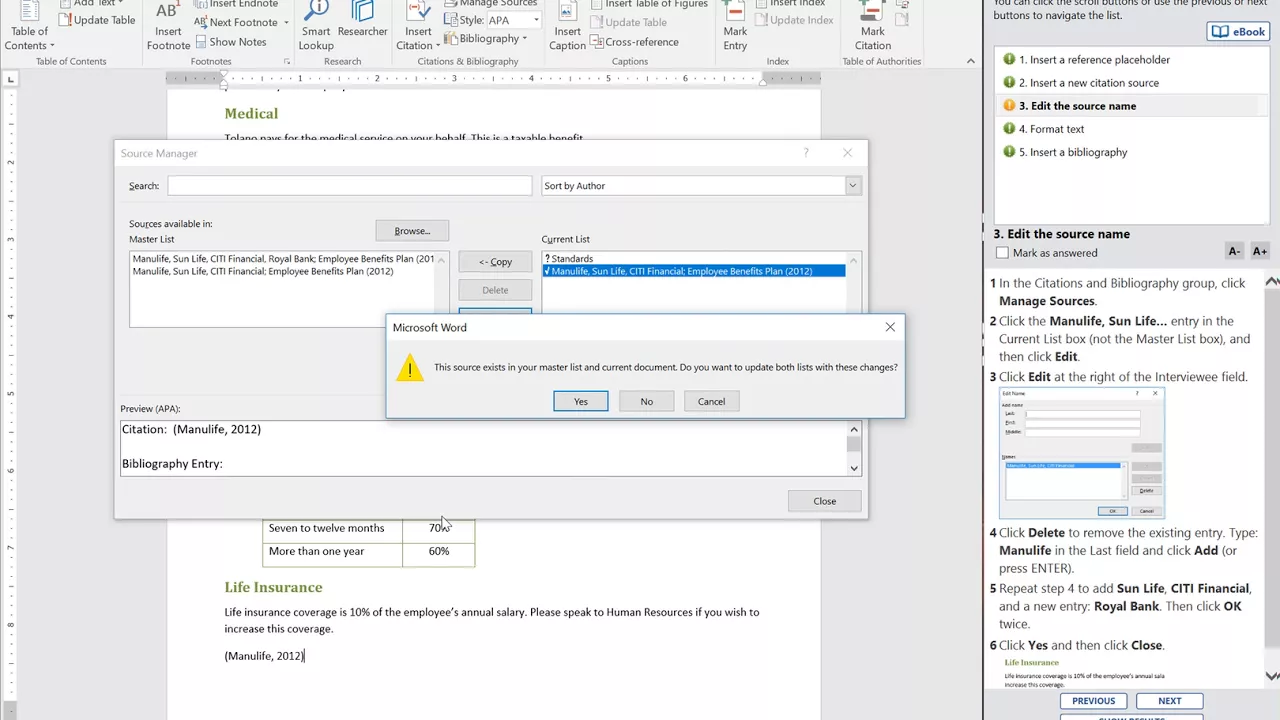
Task: Click the Edit Name dialog thumbnail image
Action: click(x=1082, y=453)
